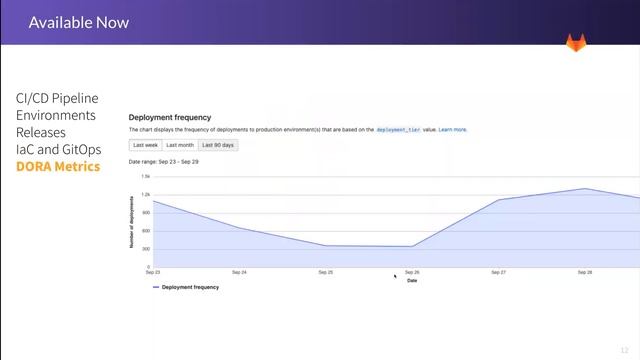This screenshot has height=360, width=640.
Task: Click the chart peak at Sep 28
Action: tap(585, 189)
